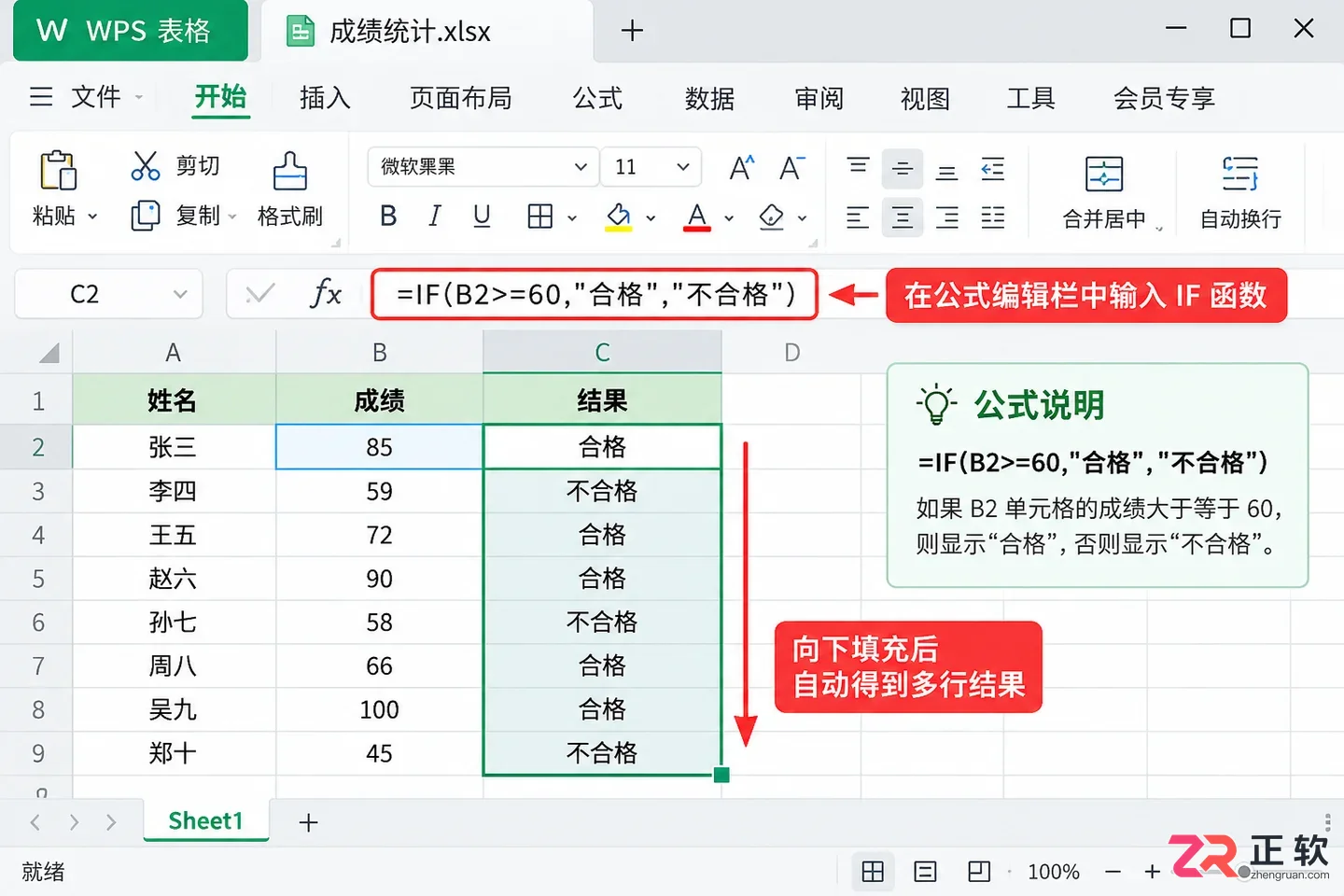The image size is (1344, 896).
Task: Apply the yellow fill color
Action: (619, 217)
